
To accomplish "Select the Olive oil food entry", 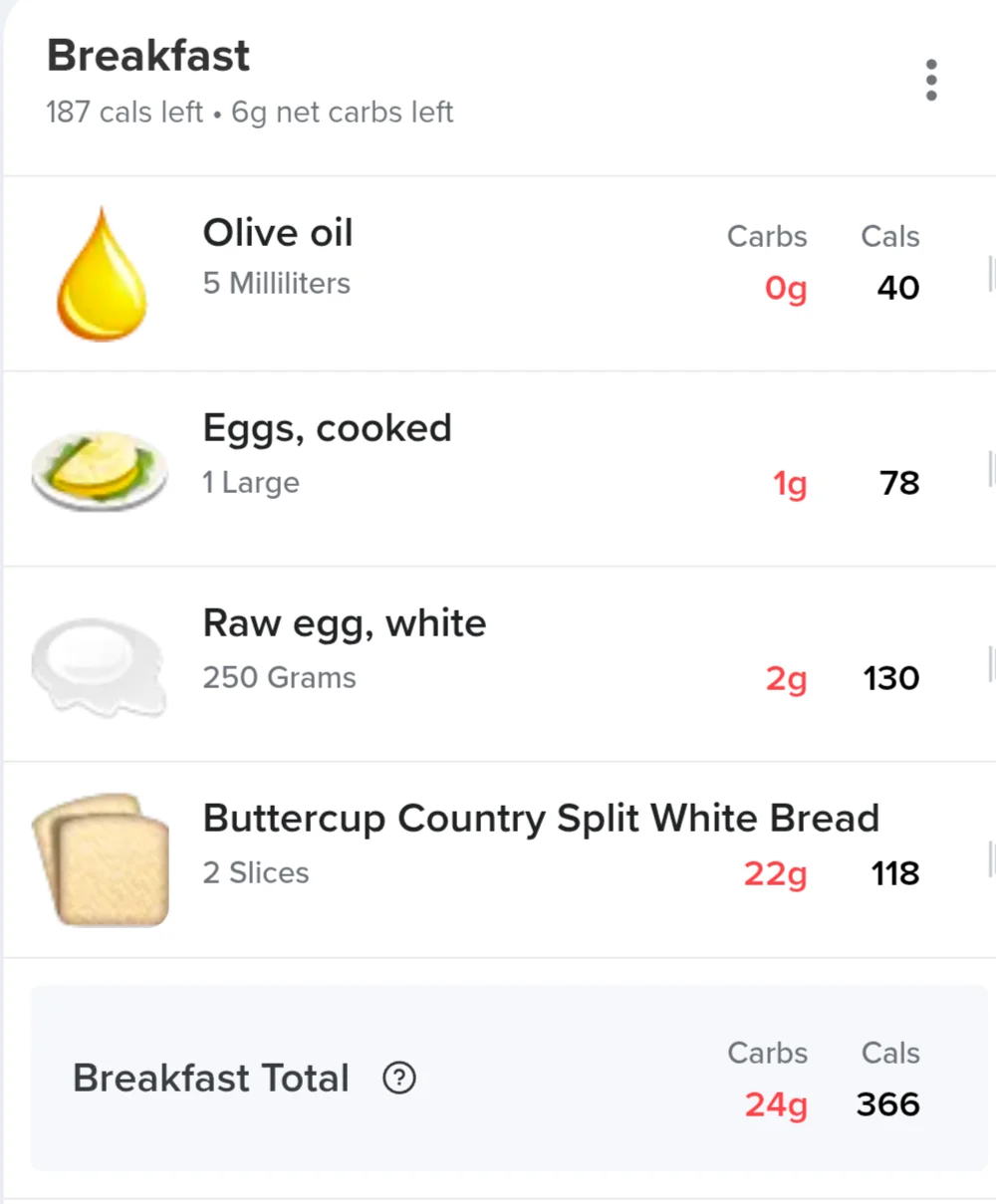I will point(498,274).
